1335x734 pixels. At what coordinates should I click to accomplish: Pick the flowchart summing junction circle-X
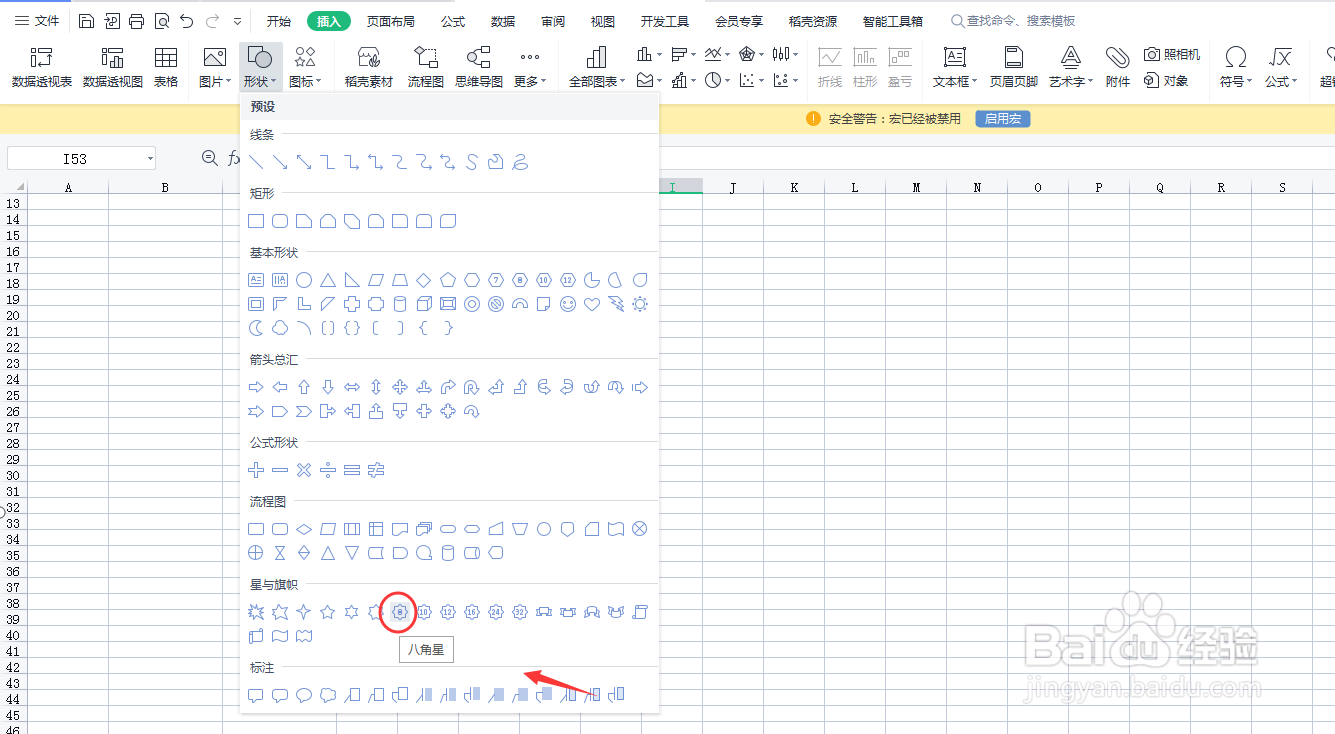click(640, 529)
